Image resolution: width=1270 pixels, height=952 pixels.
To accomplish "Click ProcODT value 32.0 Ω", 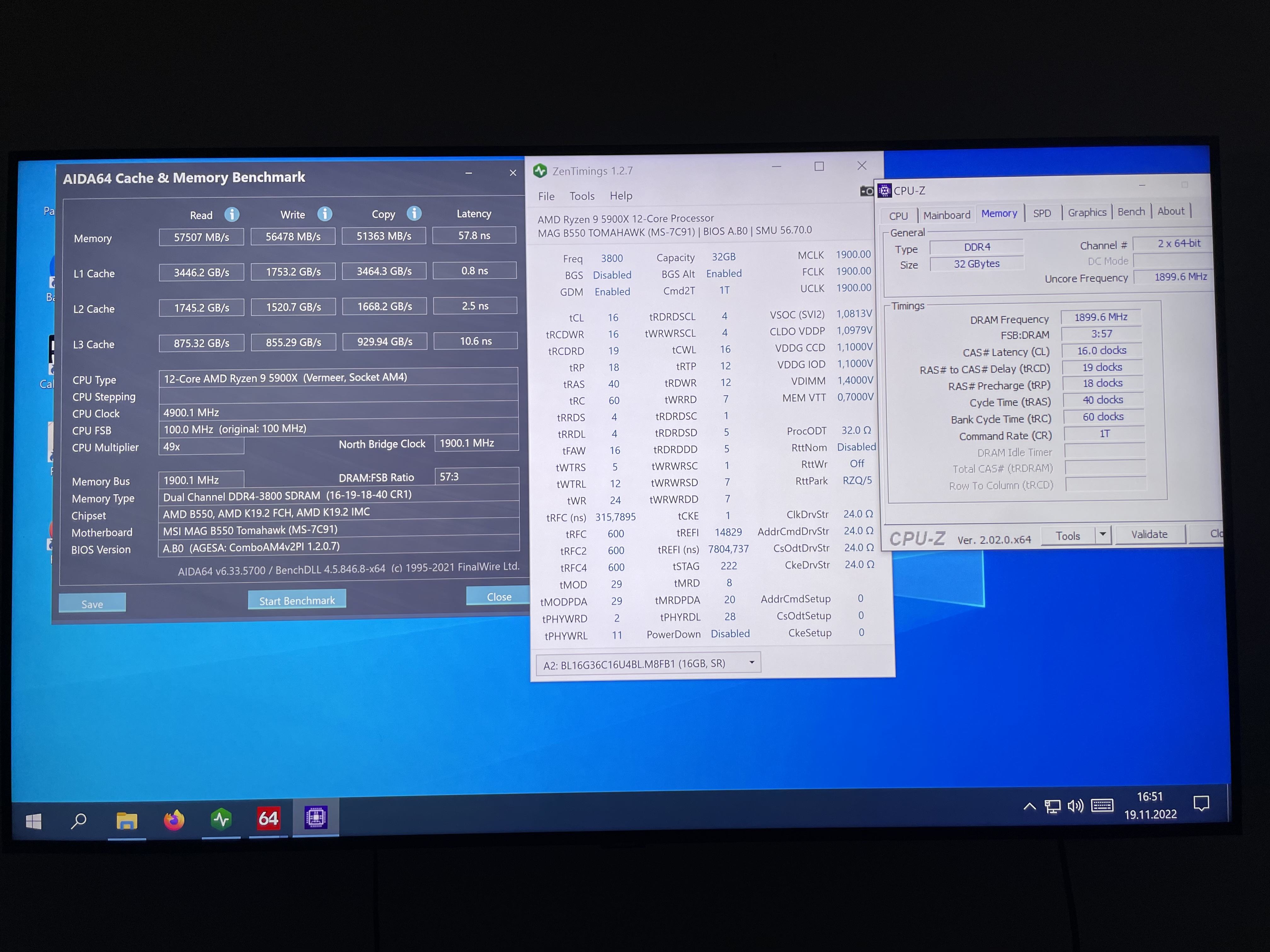I will point(856,430).
